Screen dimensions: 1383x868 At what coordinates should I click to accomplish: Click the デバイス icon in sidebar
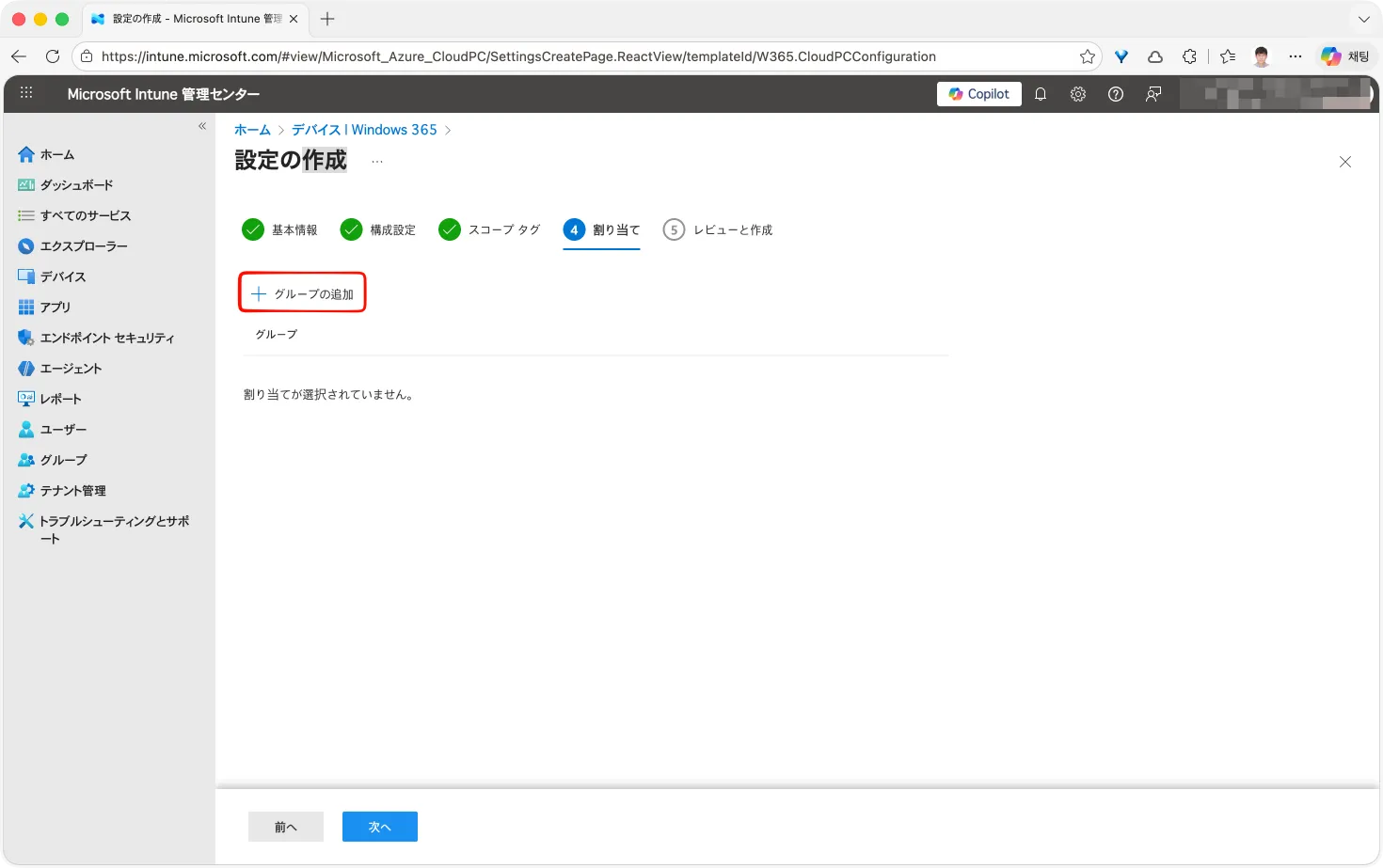click(x=26, y=276)
